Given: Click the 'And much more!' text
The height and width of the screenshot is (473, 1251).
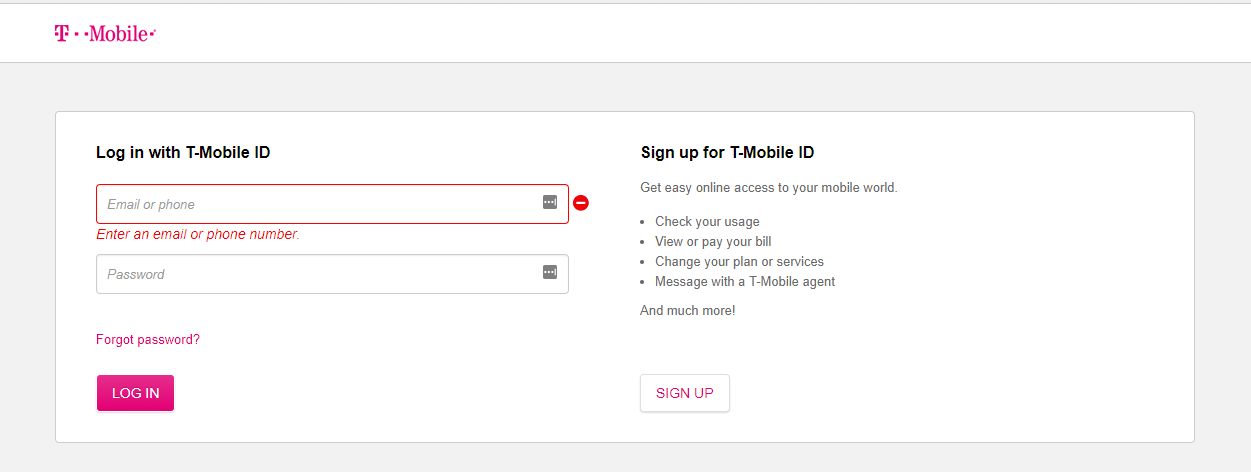Looking at the screenshot, I should [688, 311].
